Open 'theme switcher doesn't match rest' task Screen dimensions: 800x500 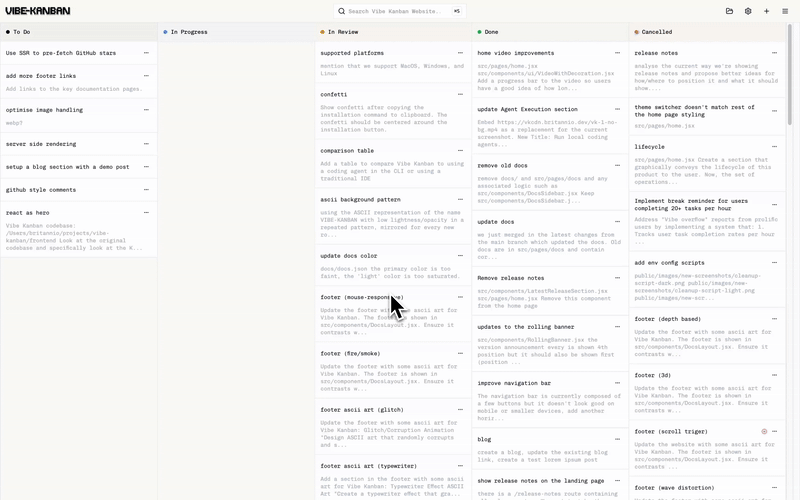click(707, 116)
